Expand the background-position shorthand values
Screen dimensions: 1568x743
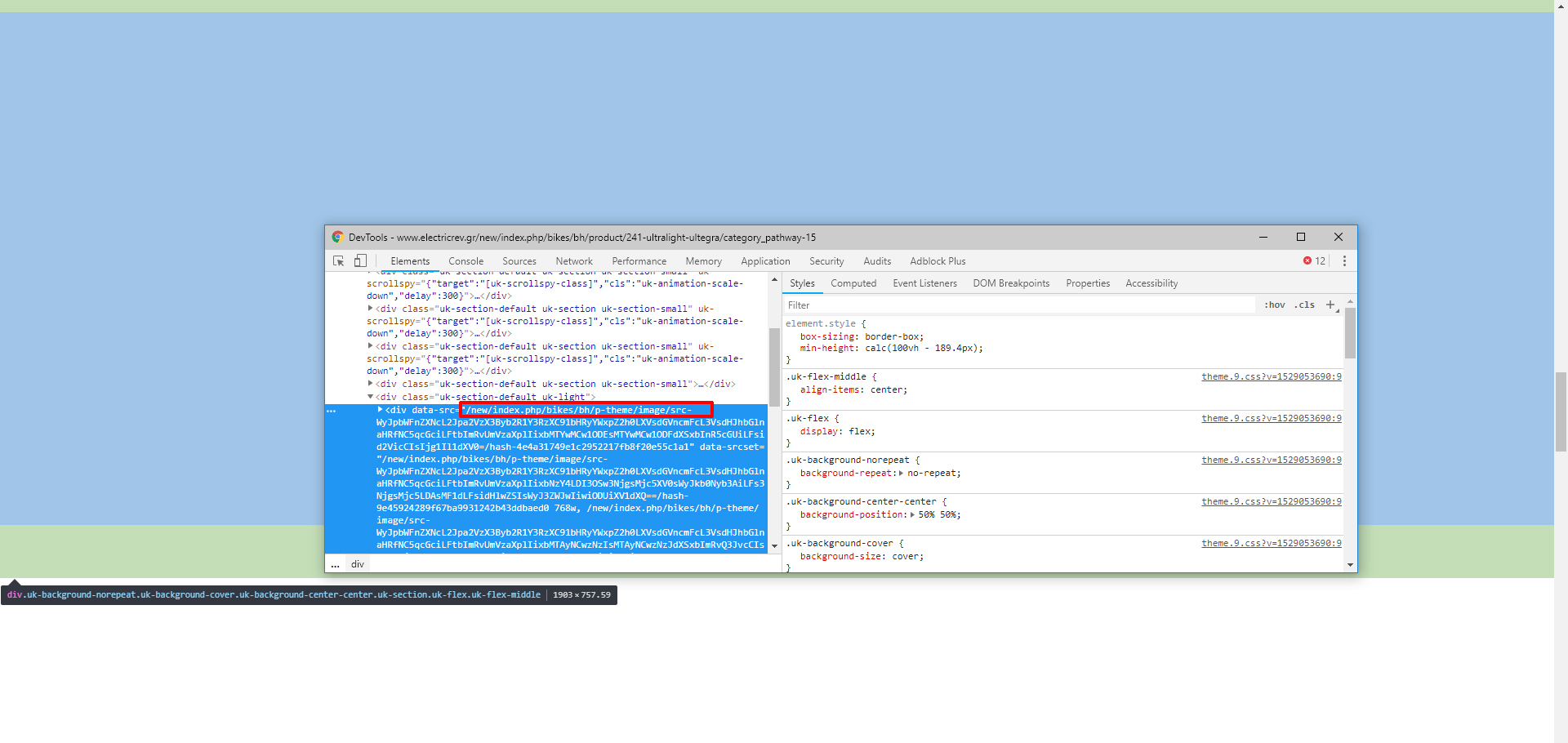coord(912,515)
